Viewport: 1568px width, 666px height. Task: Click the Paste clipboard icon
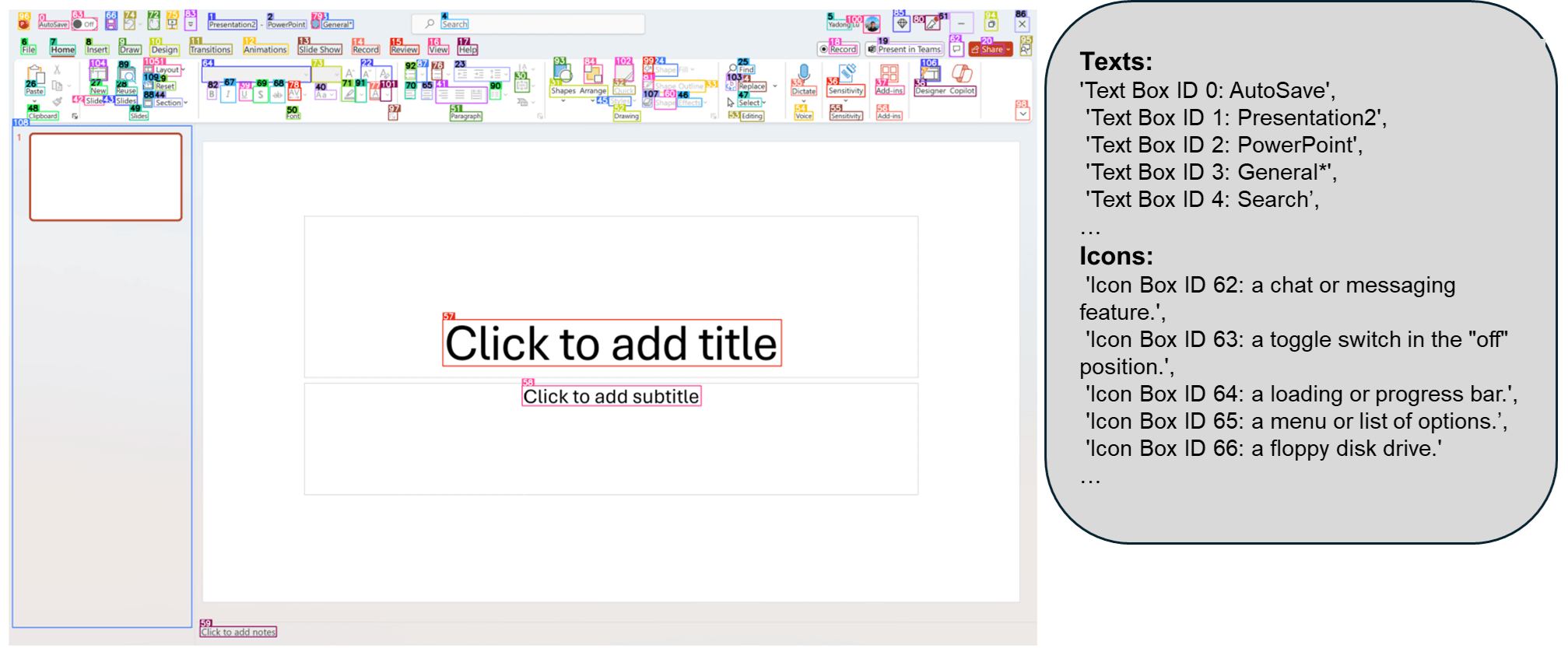click(x=35, y=76)
